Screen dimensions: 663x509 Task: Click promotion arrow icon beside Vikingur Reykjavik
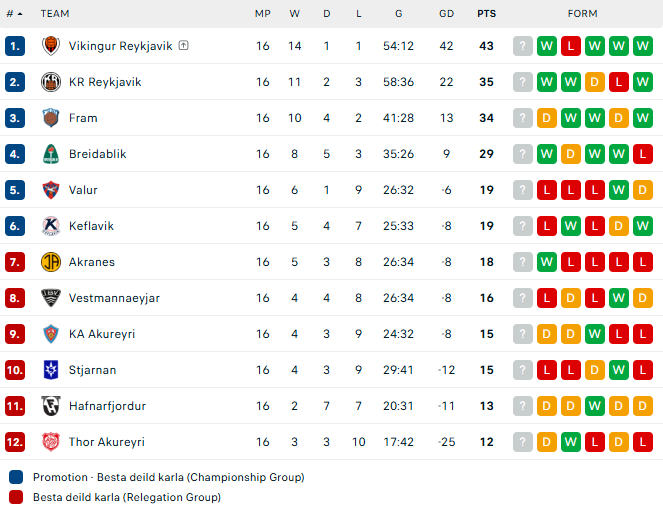point(183,45)
